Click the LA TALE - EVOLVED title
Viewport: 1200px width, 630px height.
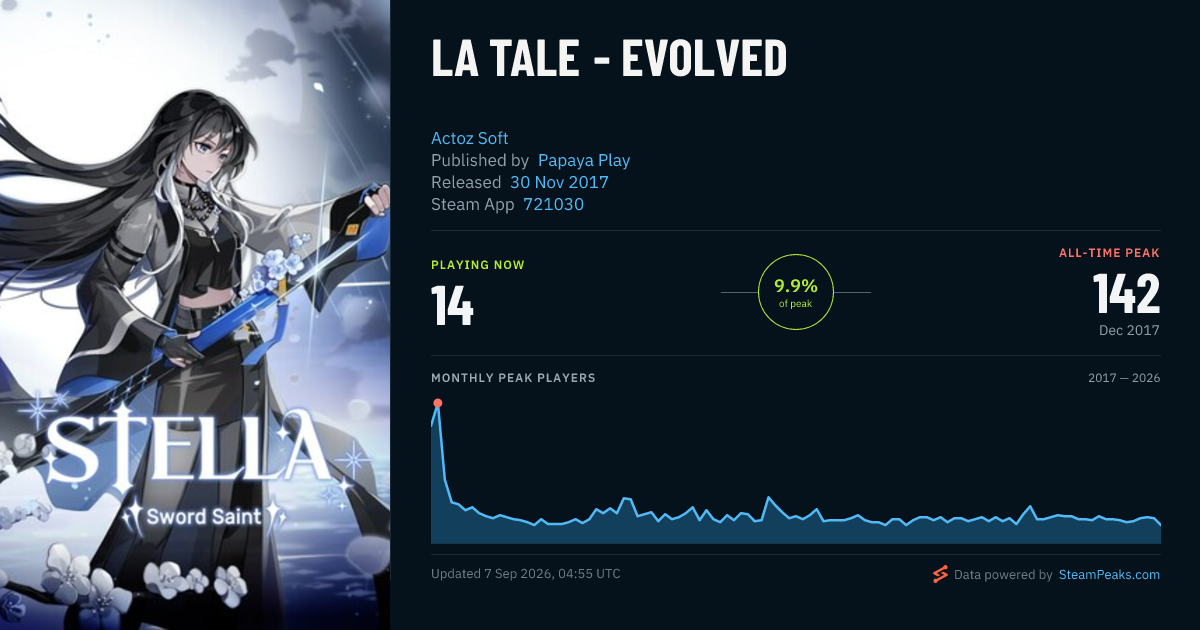tap(609, 60)
